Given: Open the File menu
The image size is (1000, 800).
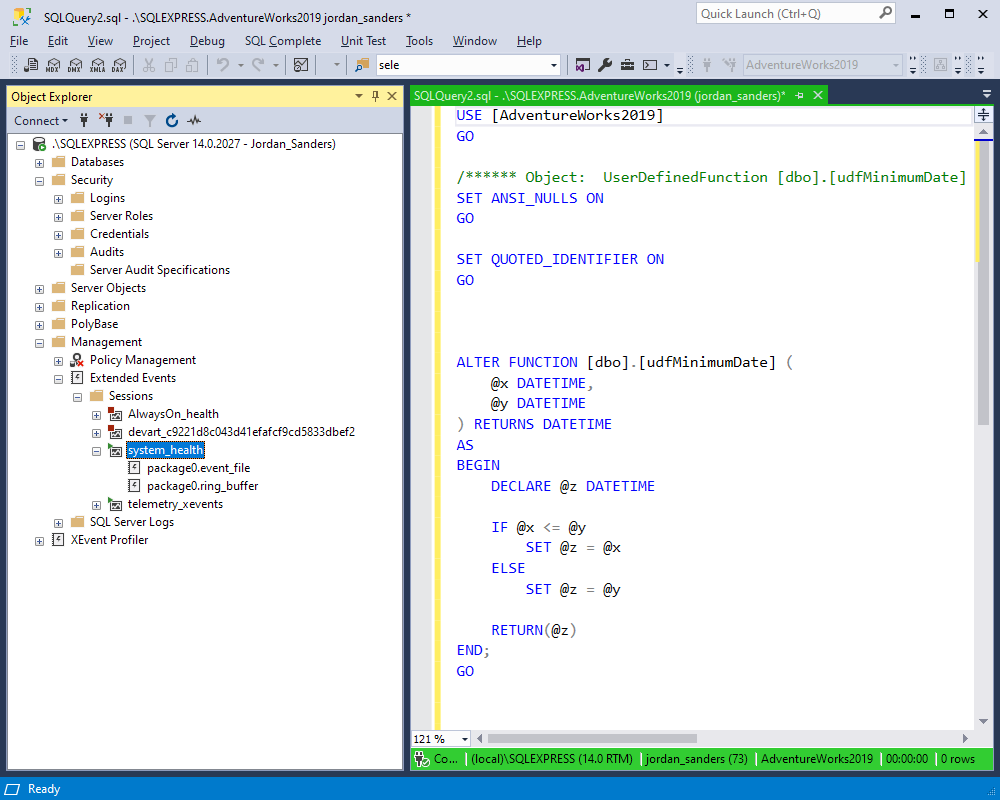Looking at the screenshot, I should pyautogui.click(x=19, y=41).
